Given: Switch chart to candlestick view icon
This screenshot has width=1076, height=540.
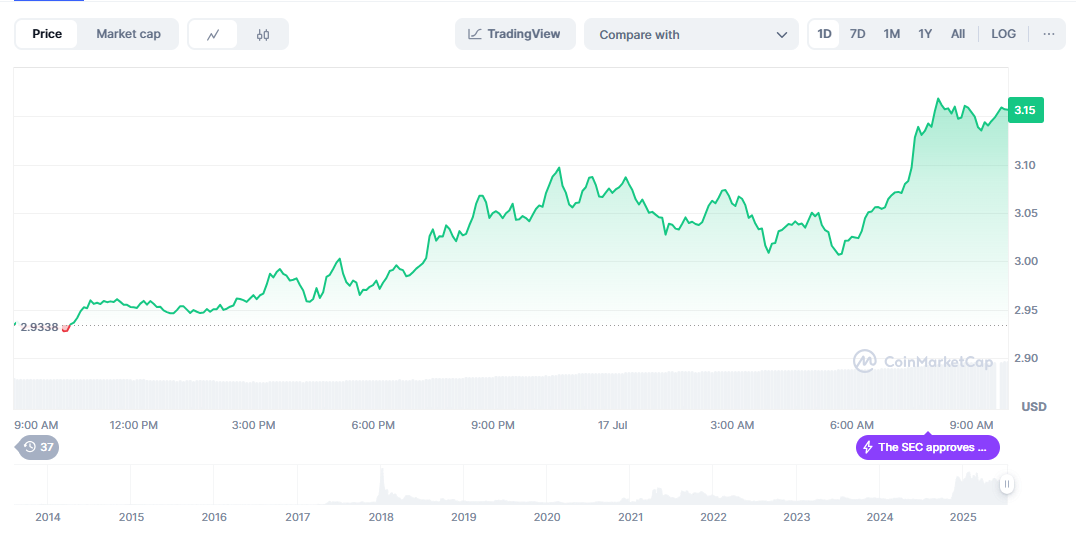Looking at the screenshot, I should click(263, 34).
